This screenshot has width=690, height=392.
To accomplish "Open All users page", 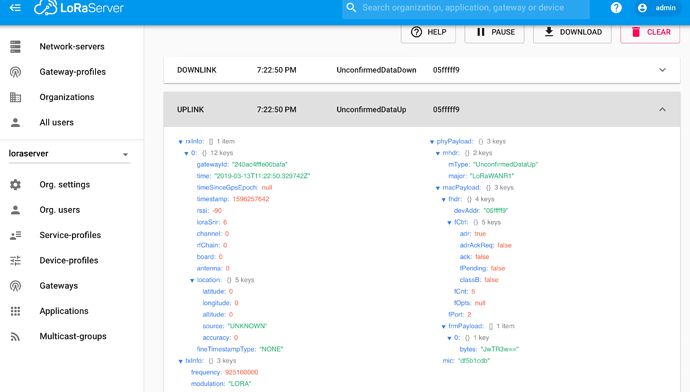I will 56,122.
